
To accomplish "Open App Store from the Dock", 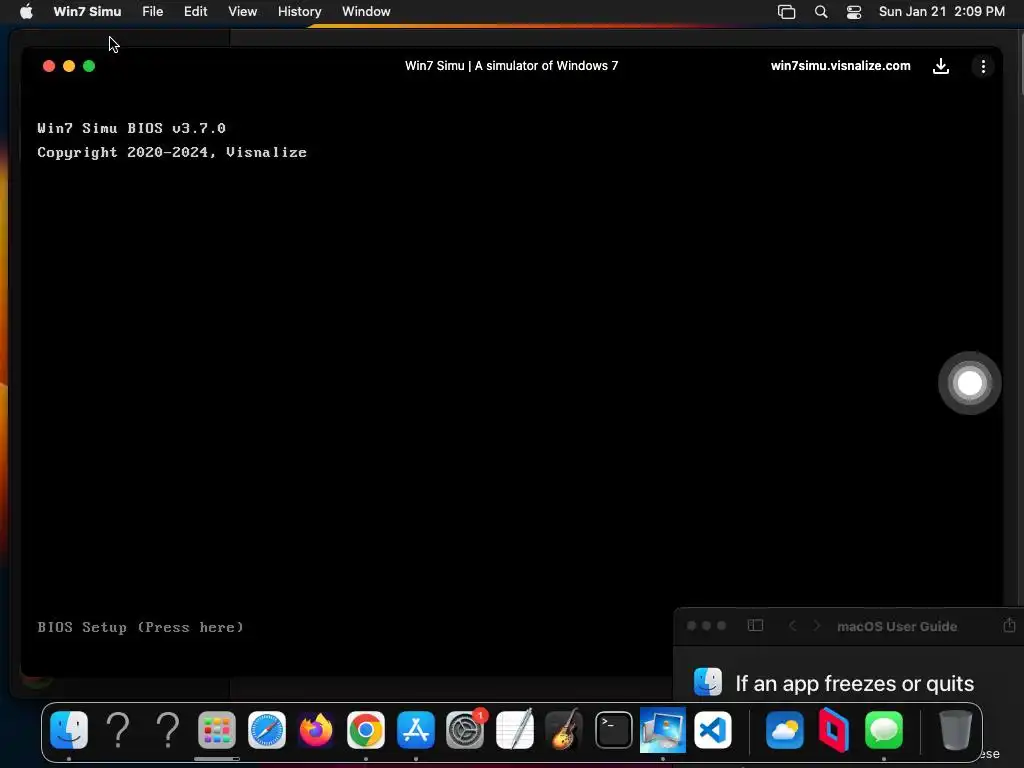I will coord(415,729).
